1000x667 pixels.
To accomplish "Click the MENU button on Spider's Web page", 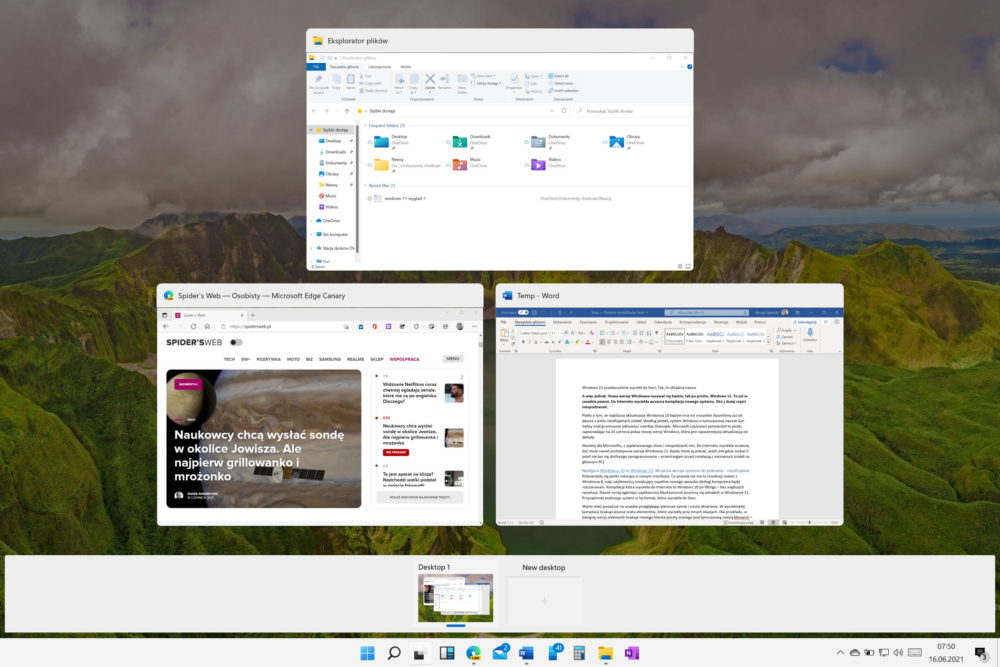I will click(453, 358).
